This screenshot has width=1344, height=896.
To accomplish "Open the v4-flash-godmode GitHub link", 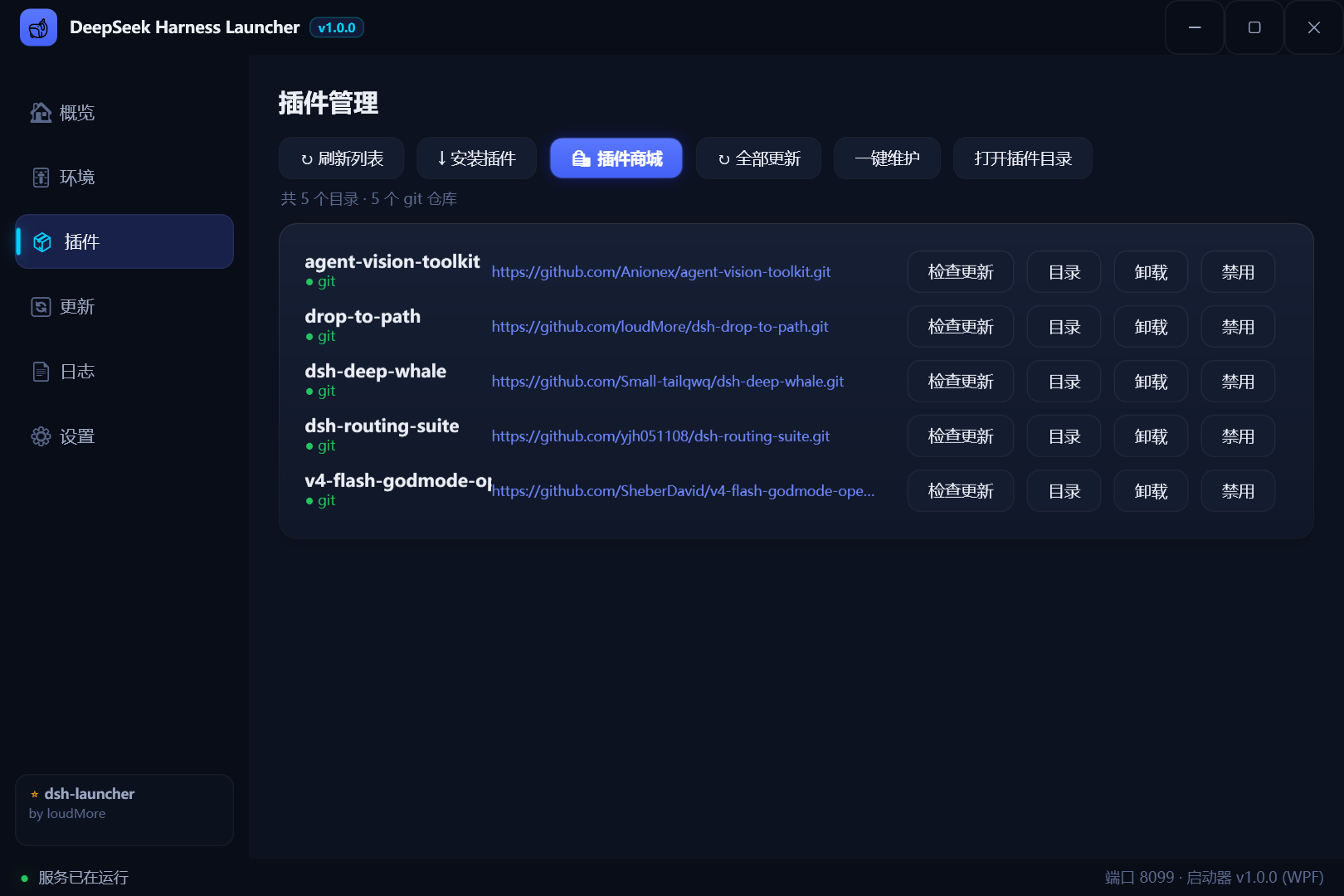I will pyautogui.click(x=683, y=491).
